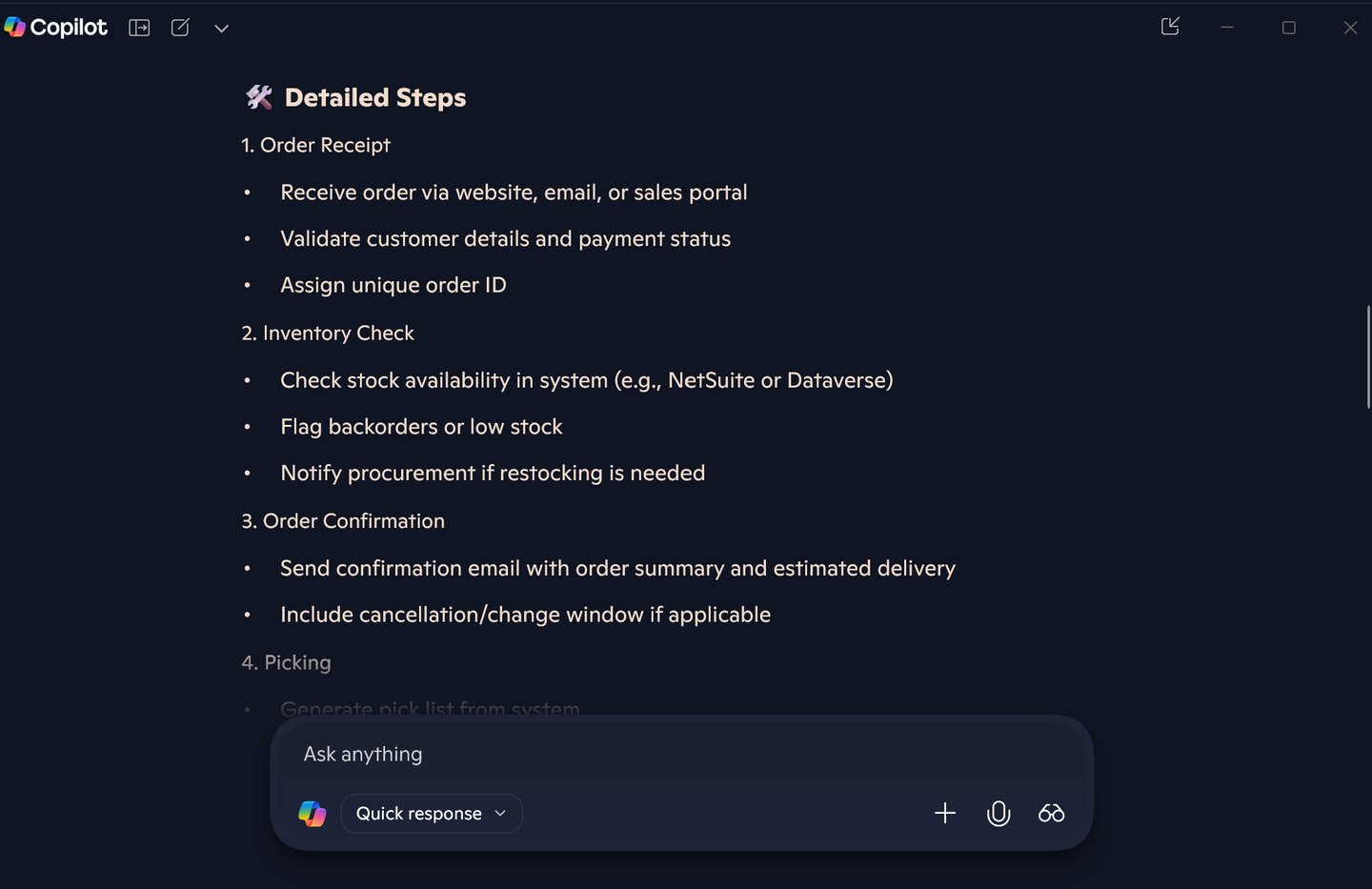Click the Ask anything input field
This screenshot has width=1372, height=889.
click(572, 754)
